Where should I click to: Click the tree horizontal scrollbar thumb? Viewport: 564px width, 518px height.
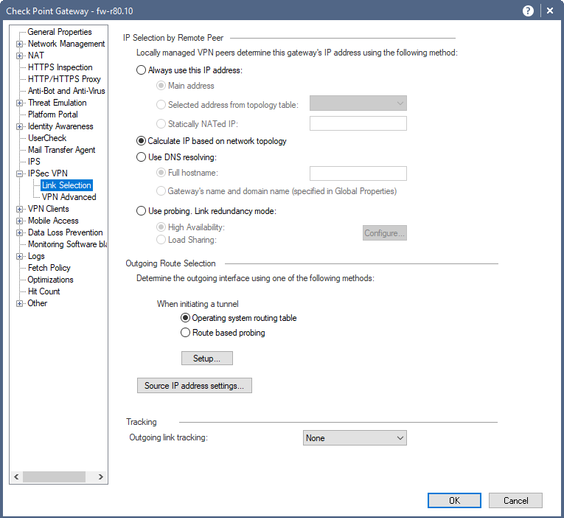(x=54, y=477)
